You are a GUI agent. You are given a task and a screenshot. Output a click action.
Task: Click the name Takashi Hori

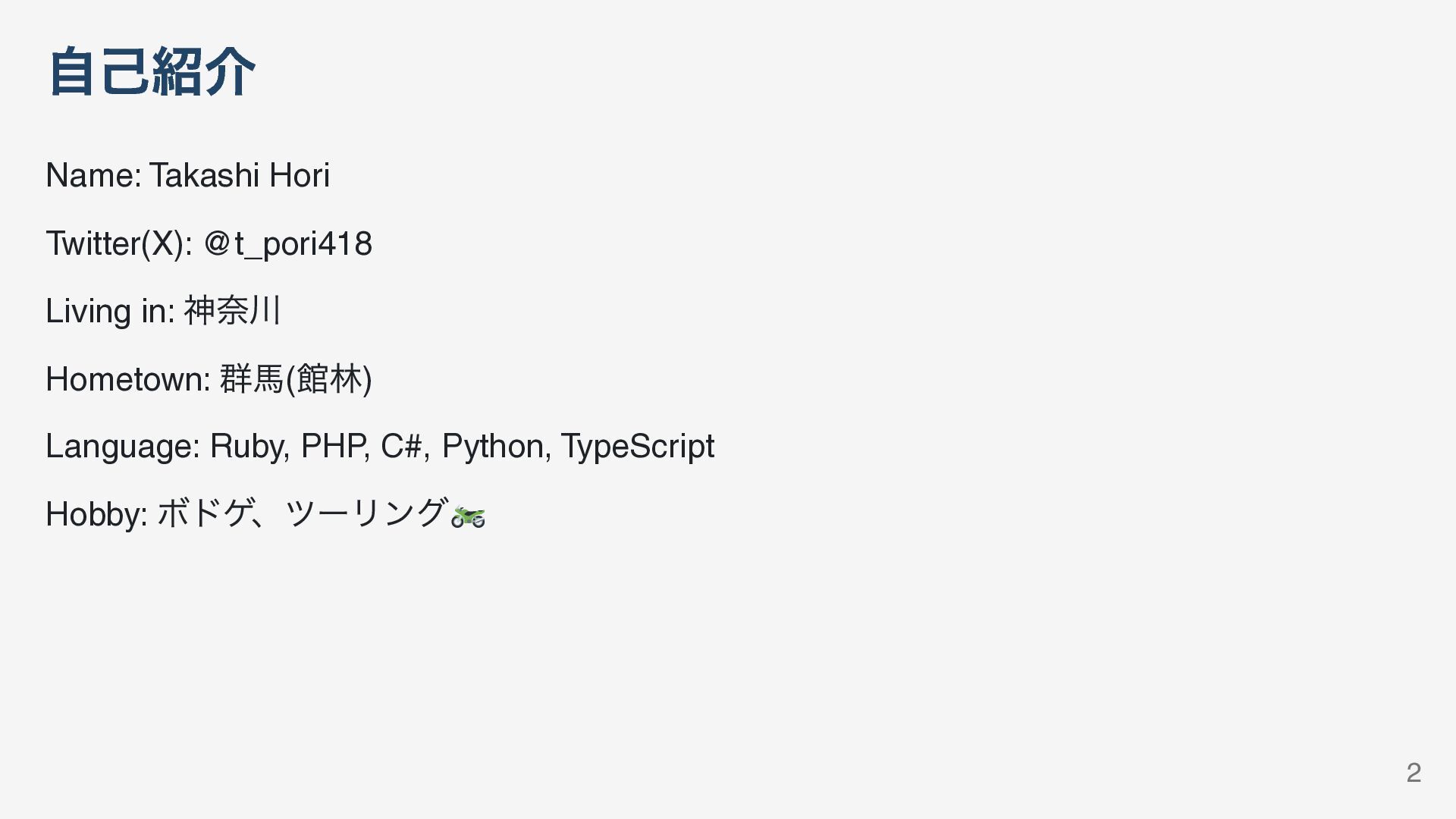point(240,175)
